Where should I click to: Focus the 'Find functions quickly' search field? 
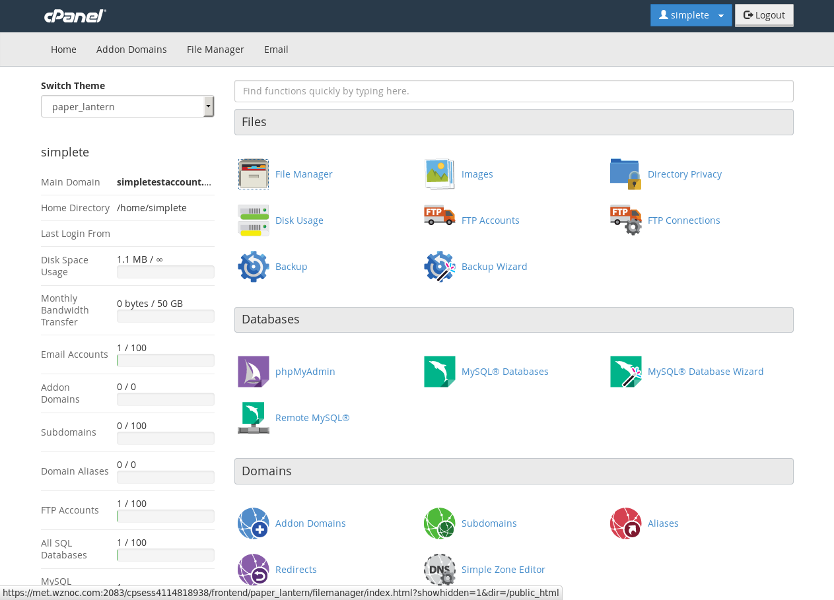[514, 91]
